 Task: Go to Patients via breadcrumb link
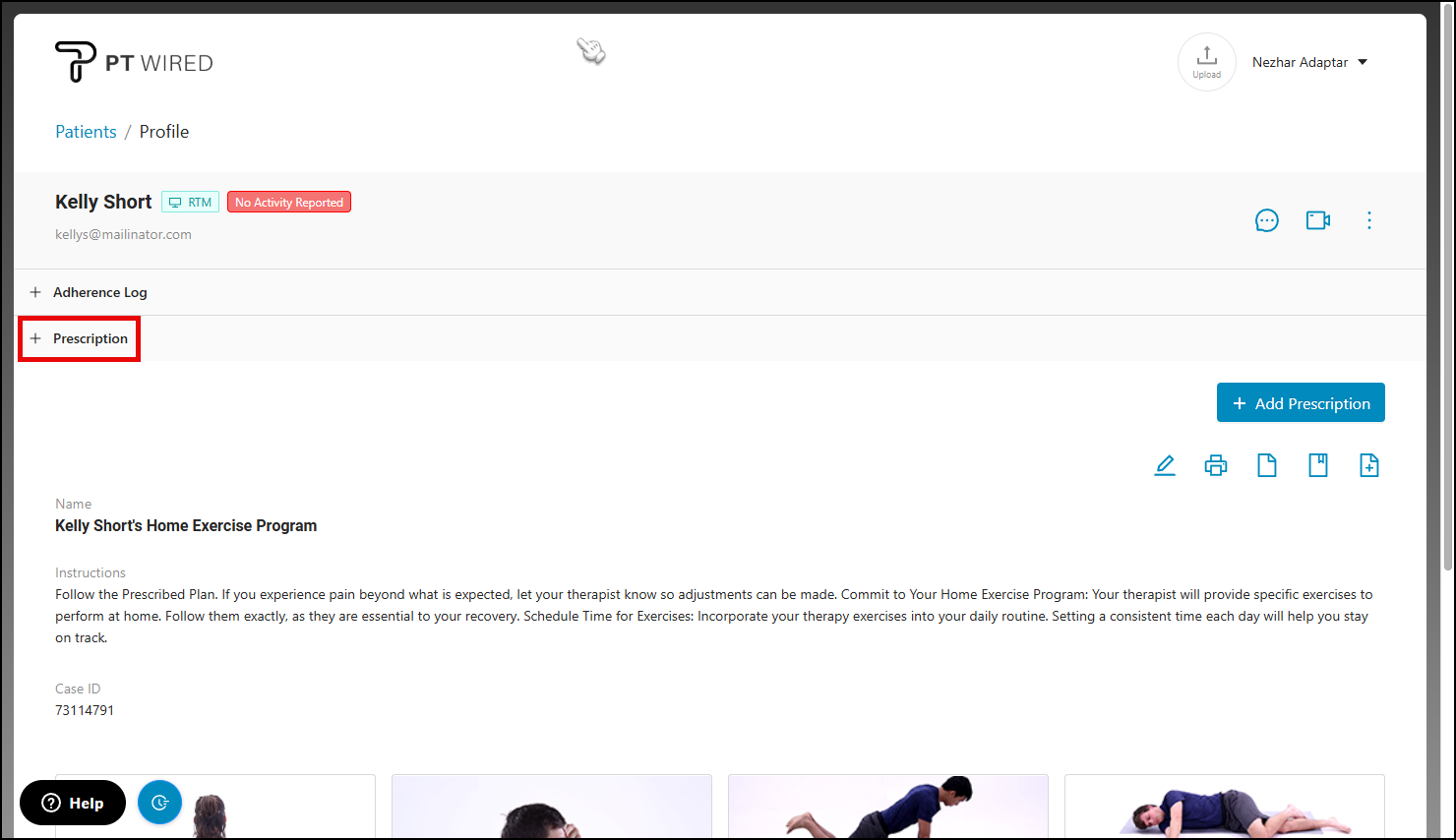[x=86, y=132]
